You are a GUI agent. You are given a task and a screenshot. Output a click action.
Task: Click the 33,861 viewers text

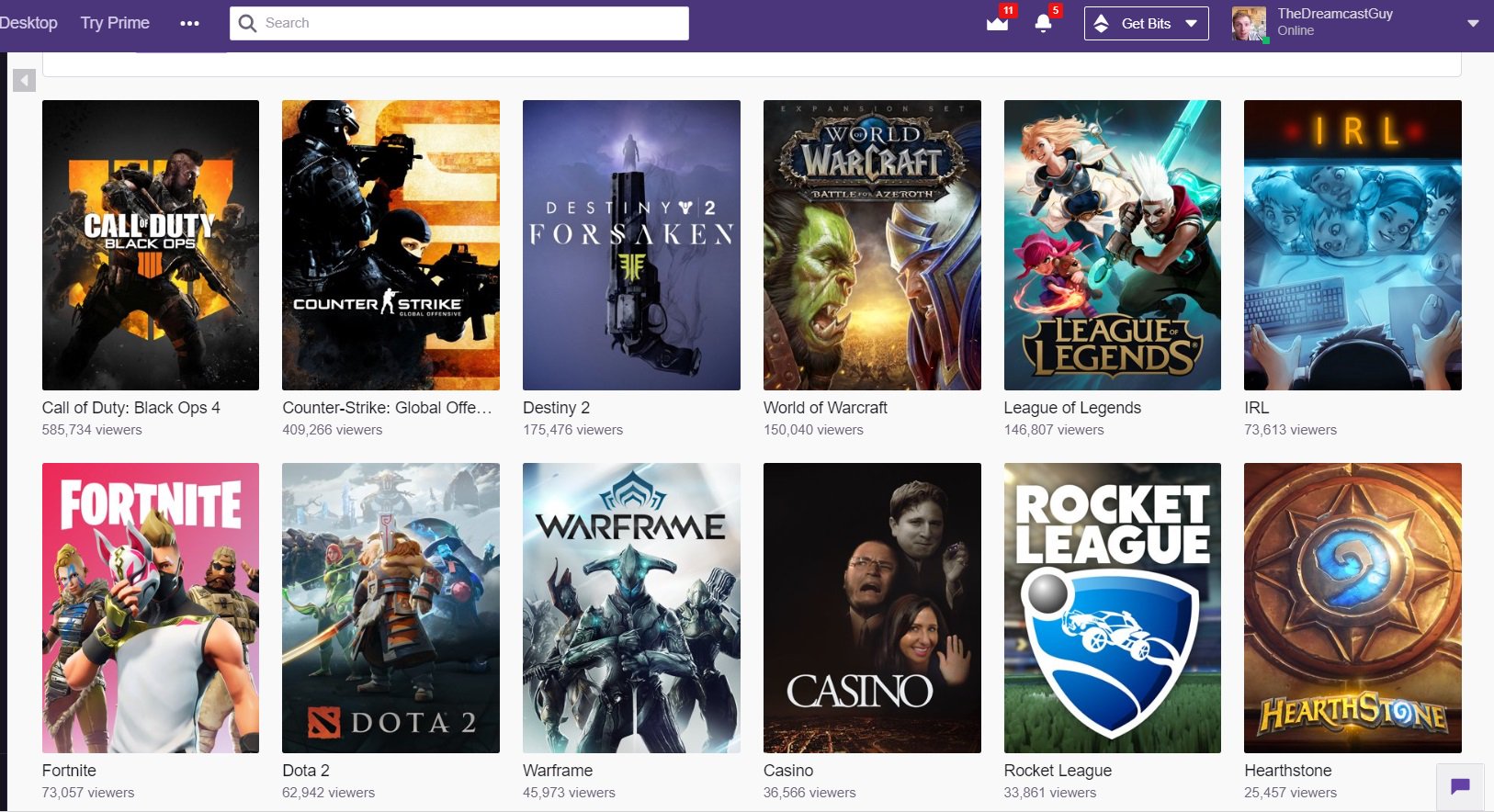1050,793
